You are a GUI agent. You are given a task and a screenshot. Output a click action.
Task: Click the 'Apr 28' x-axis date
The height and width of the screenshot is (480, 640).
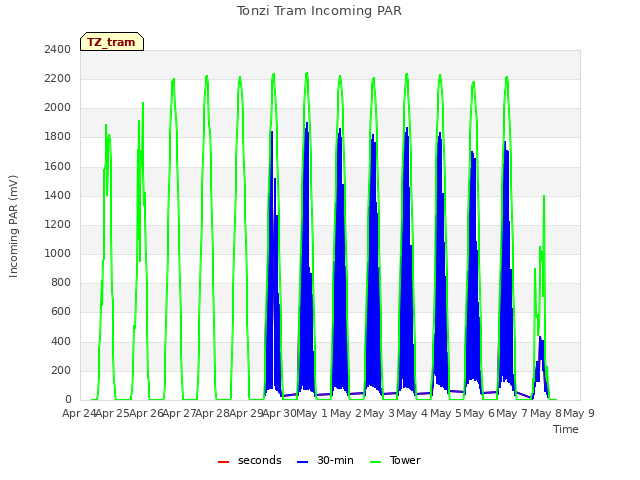(x=212, y=413)
